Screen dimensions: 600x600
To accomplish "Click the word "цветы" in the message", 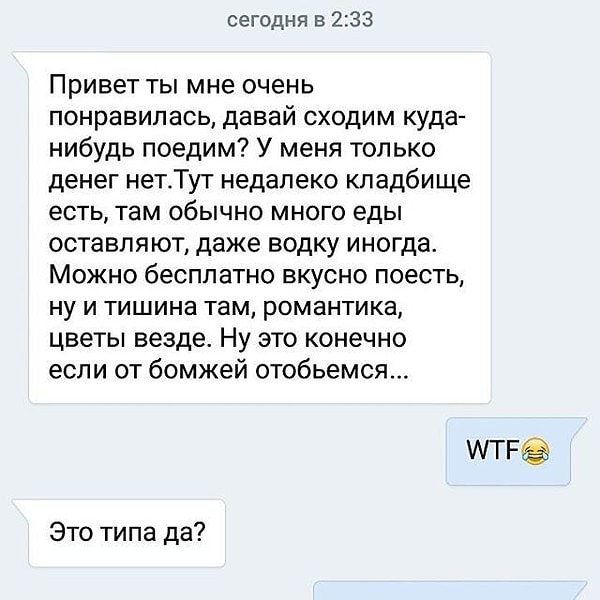I will (x=88, y=340).
